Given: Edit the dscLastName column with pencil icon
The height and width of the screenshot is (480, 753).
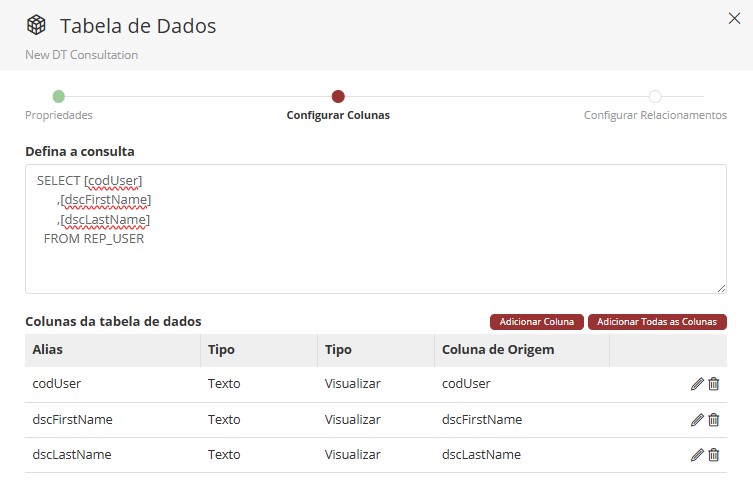Looking at the screenshot, I should point(697,455).
